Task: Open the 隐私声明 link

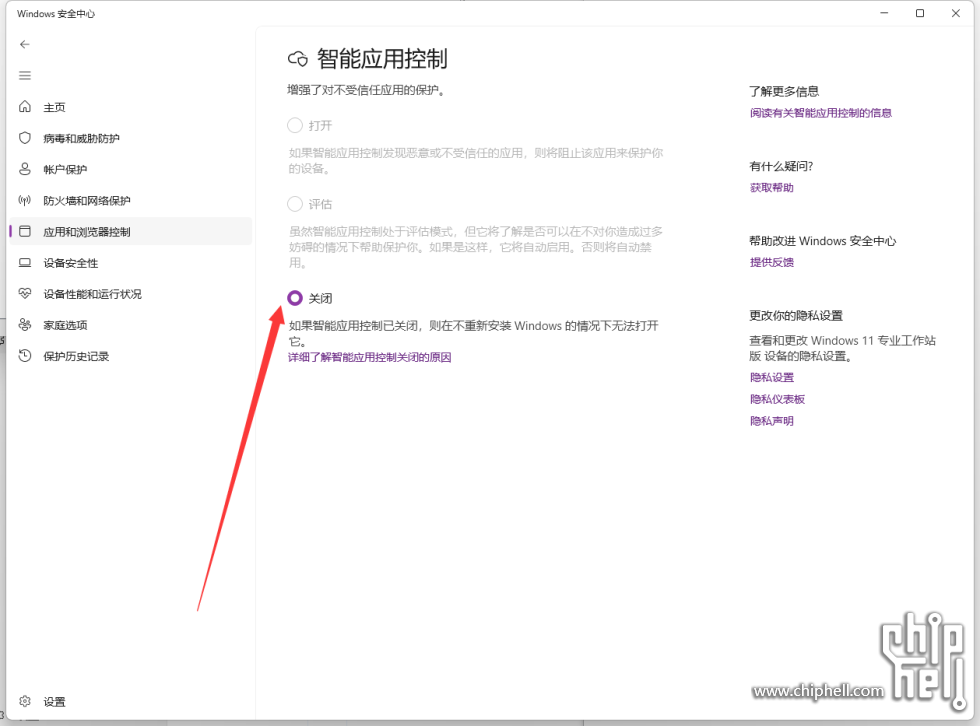Action: tap(771, 421)
